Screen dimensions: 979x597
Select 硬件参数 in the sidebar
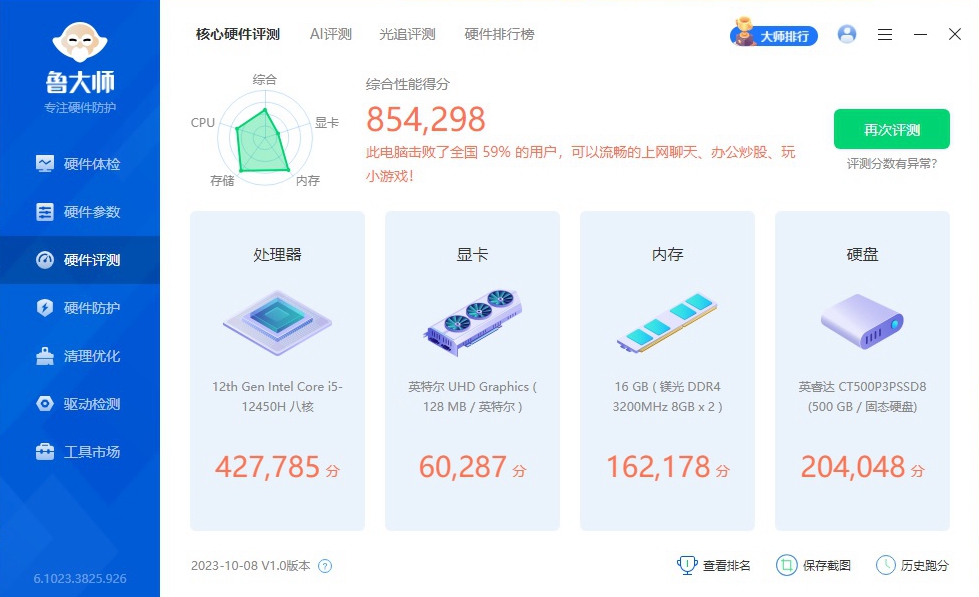pyautogui.click(x=80, y=211)
